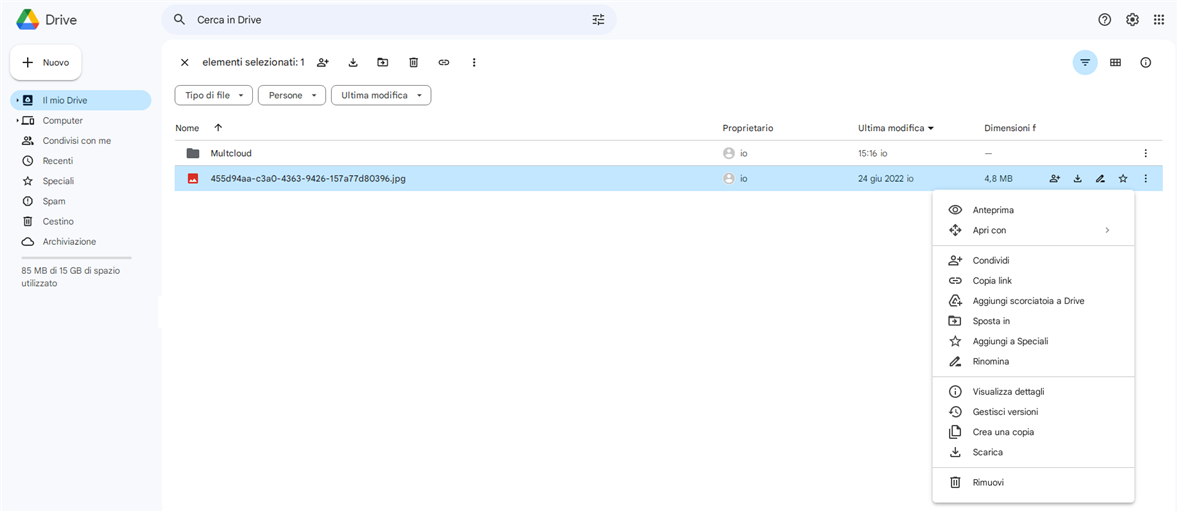The height and width of the screenshot is (511, 1177).
Task: Open Computer in sidebar
Action: point(62,120)
